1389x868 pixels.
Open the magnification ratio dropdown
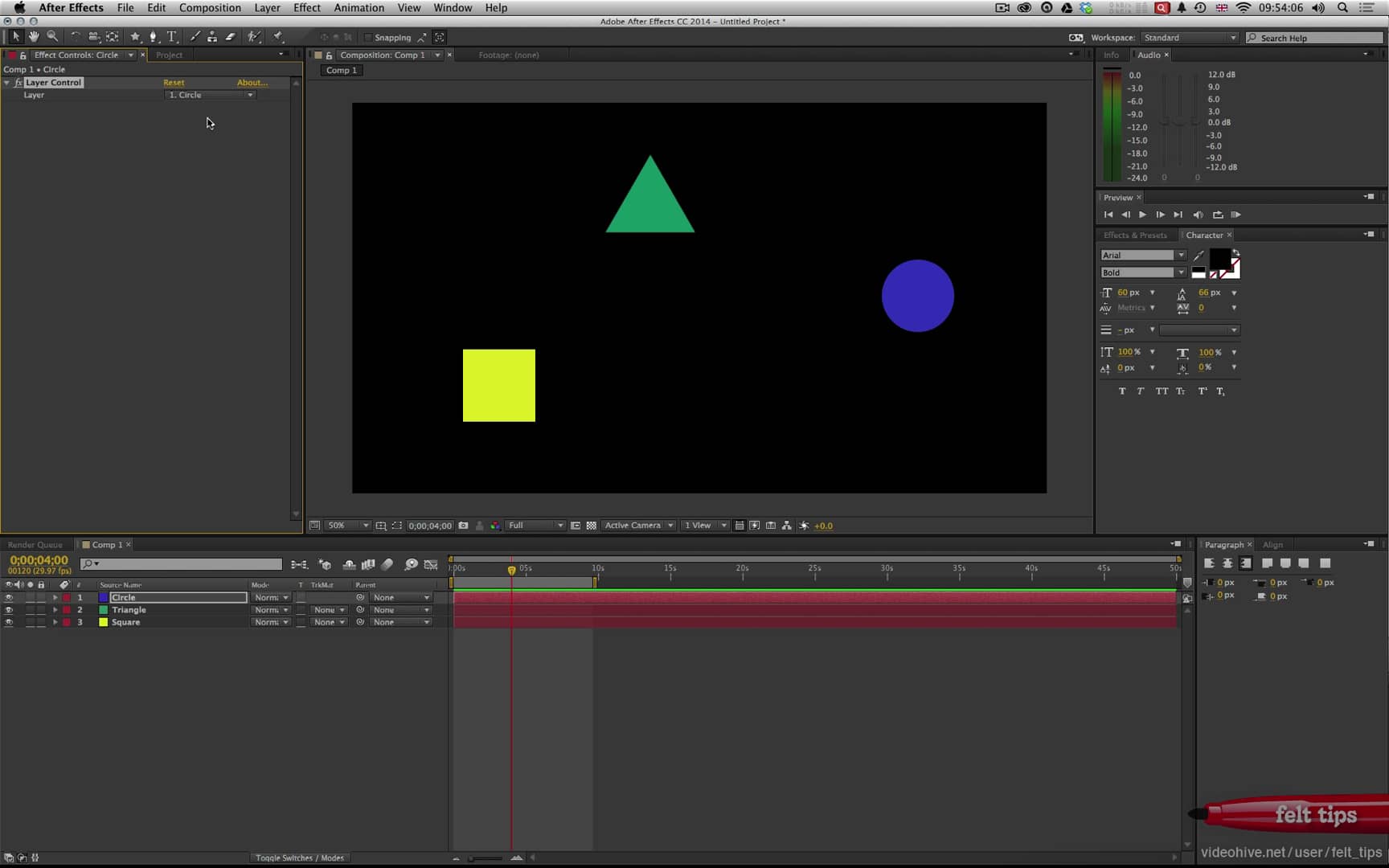346,525
